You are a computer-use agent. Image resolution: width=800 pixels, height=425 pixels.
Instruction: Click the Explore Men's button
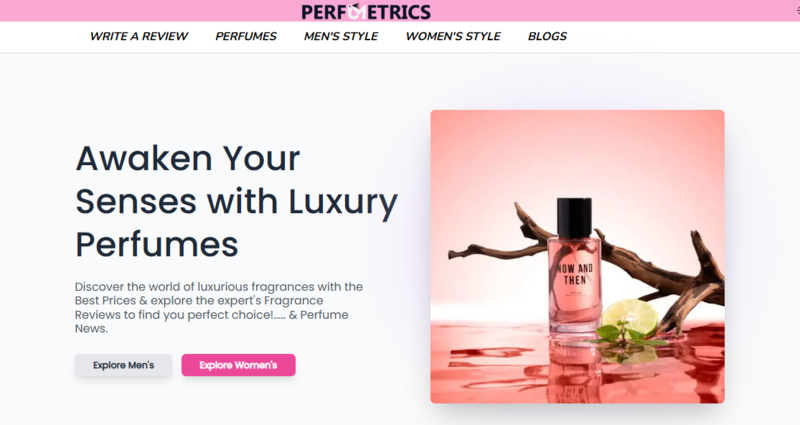tap(123, 365)
